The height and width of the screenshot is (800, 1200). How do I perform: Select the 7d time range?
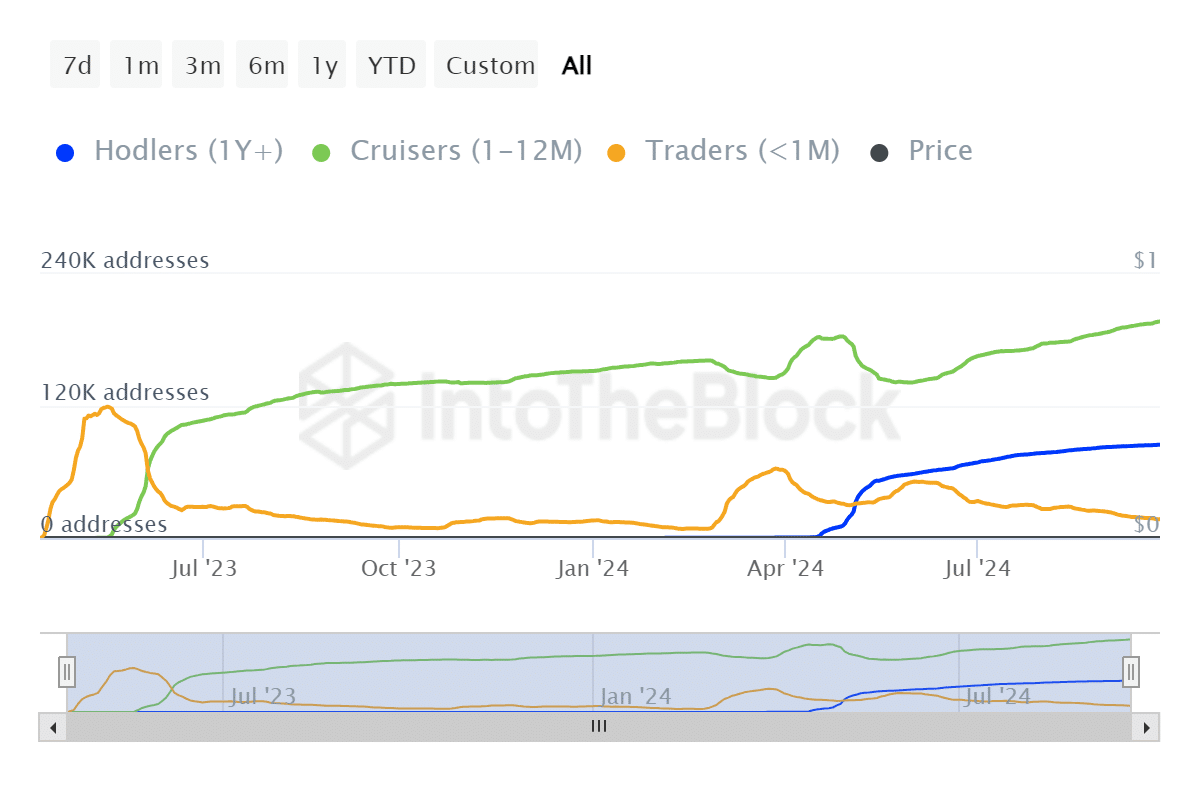click(x=76, y=66)
